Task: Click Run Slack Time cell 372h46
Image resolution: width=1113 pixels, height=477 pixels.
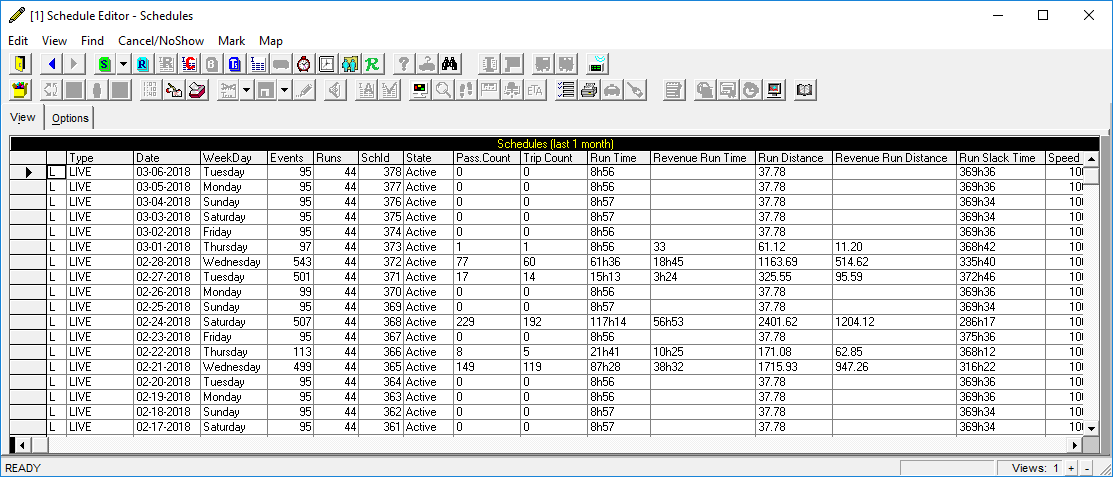Action: click(1001, 277)
